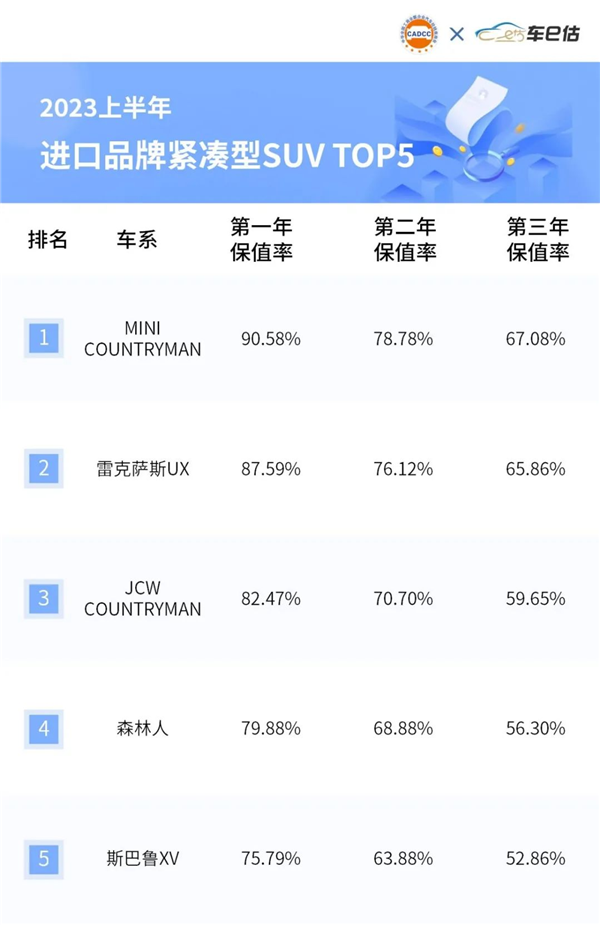Click the rank 2 number badge
600x925 pixels.
coord(44,468)
